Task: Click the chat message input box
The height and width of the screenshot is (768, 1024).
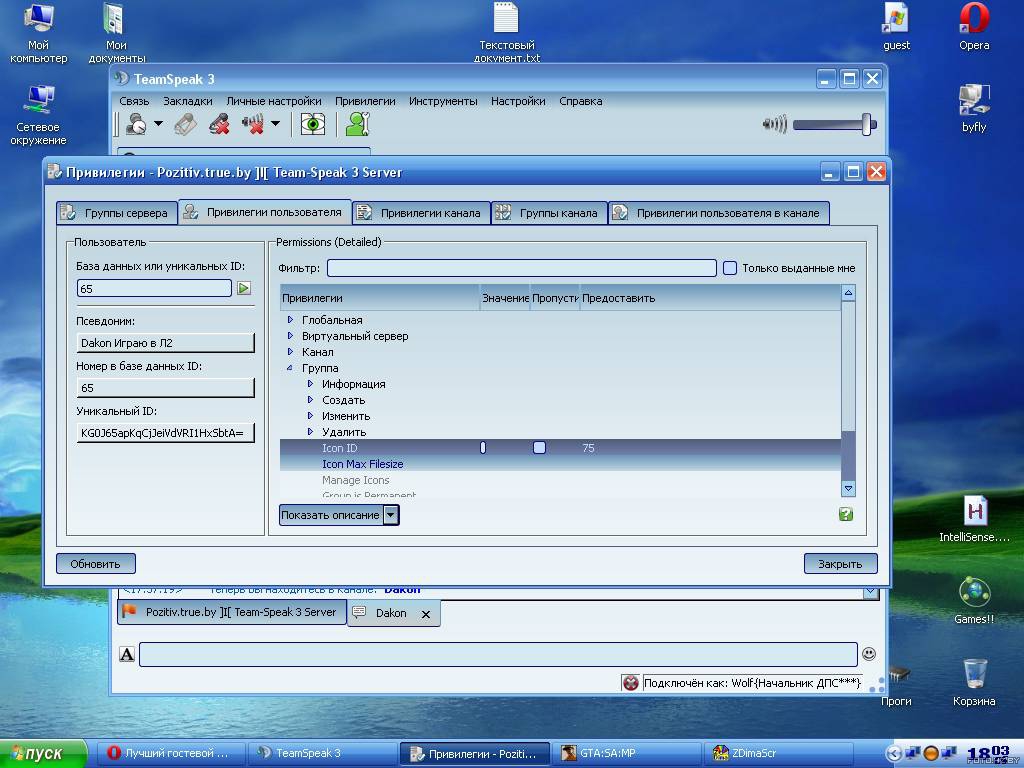Action: (x=498, y=654)
